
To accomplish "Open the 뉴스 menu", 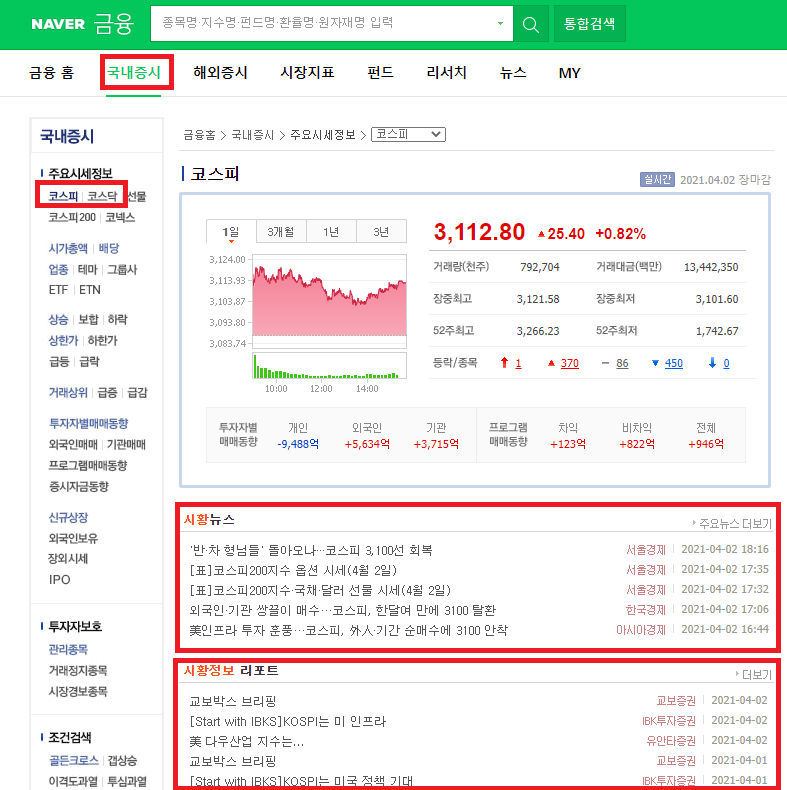I will pos(513,73).
